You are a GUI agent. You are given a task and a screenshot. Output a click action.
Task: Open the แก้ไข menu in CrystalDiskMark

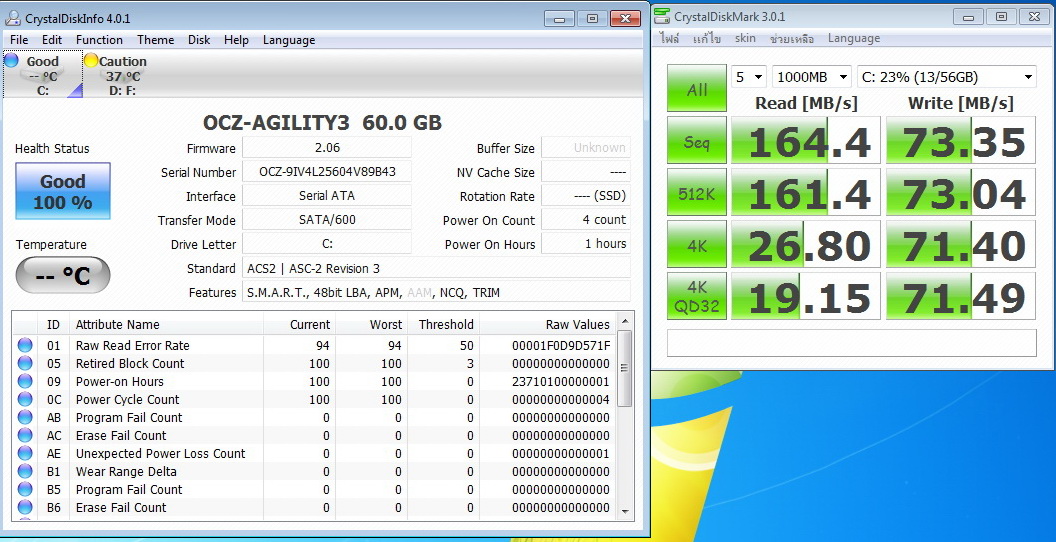click(706, 38)
